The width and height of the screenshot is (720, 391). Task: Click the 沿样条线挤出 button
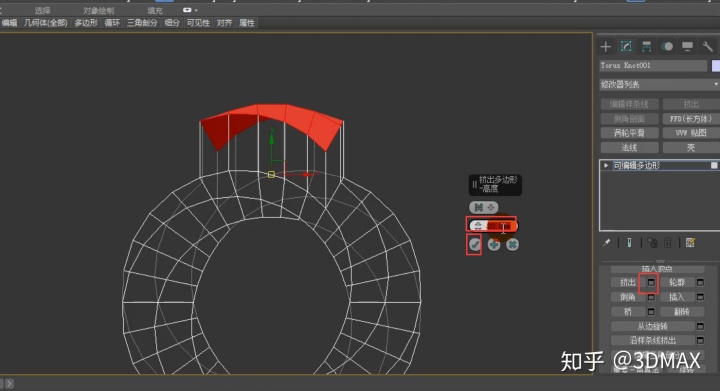coord(652,340)
